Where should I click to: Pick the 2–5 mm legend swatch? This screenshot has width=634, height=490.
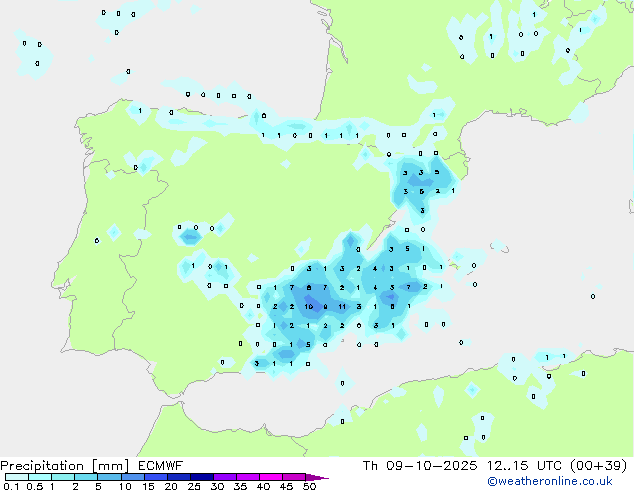pos(86,477)
